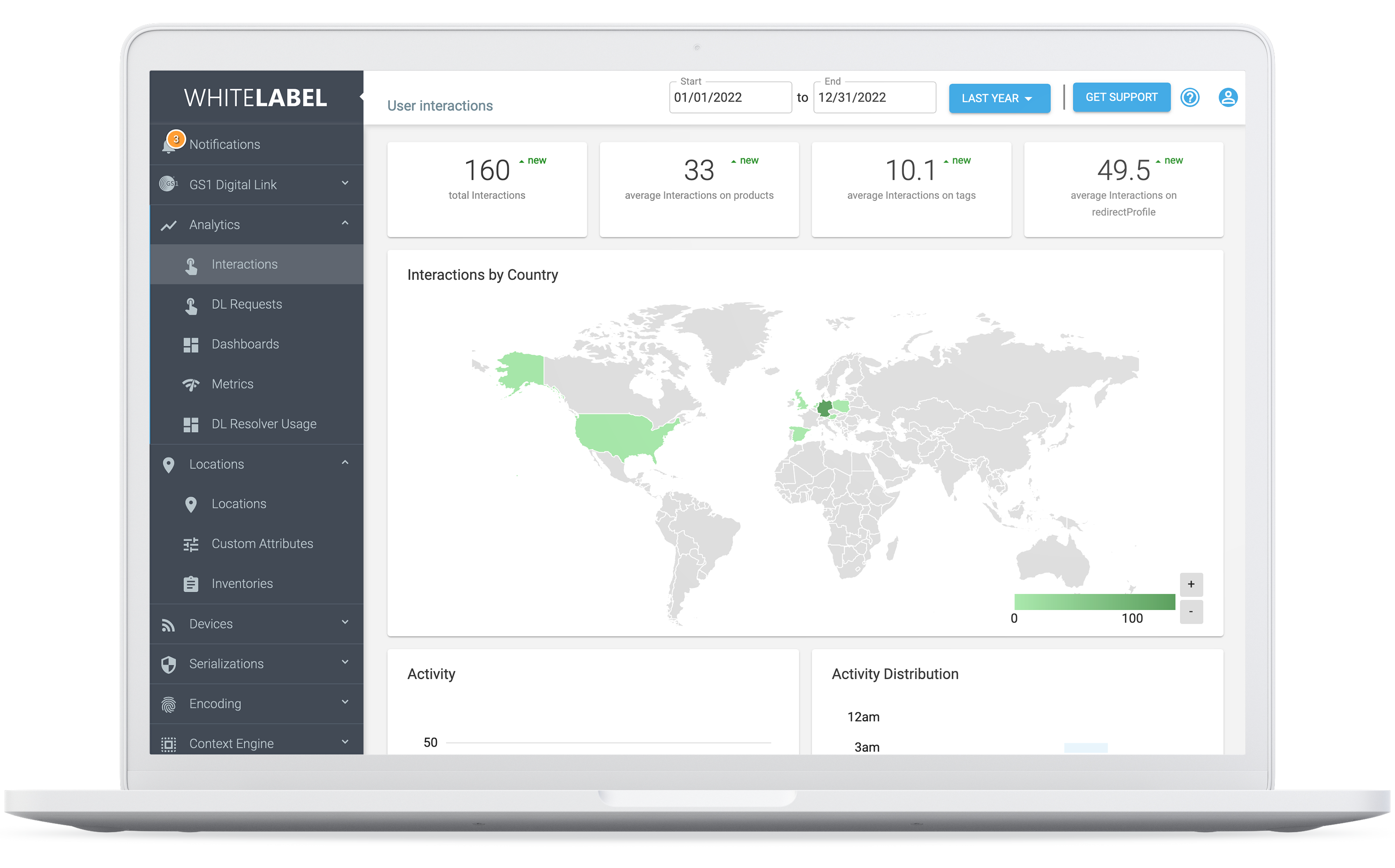This screenshot has height=868, width=1395.
Task: Click the 'User interactions' page title
Action: click(440, 106)
